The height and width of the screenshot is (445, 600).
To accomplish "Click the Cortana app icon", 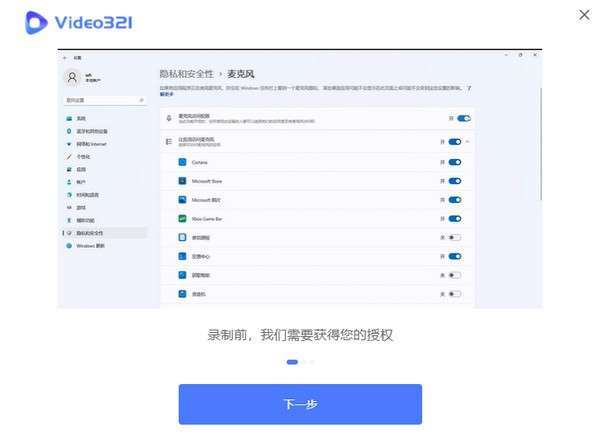I will 183,162.
